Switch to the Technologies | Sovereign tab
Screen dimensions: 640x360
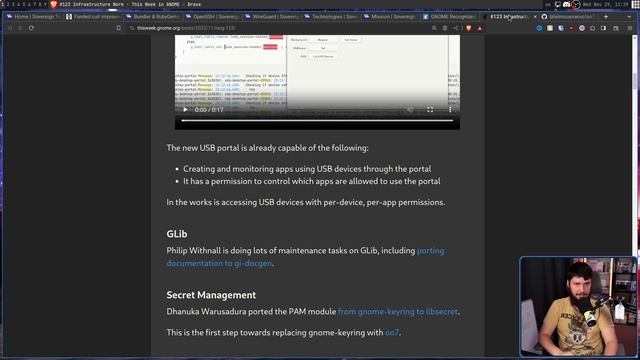click(x=331, y=17)
